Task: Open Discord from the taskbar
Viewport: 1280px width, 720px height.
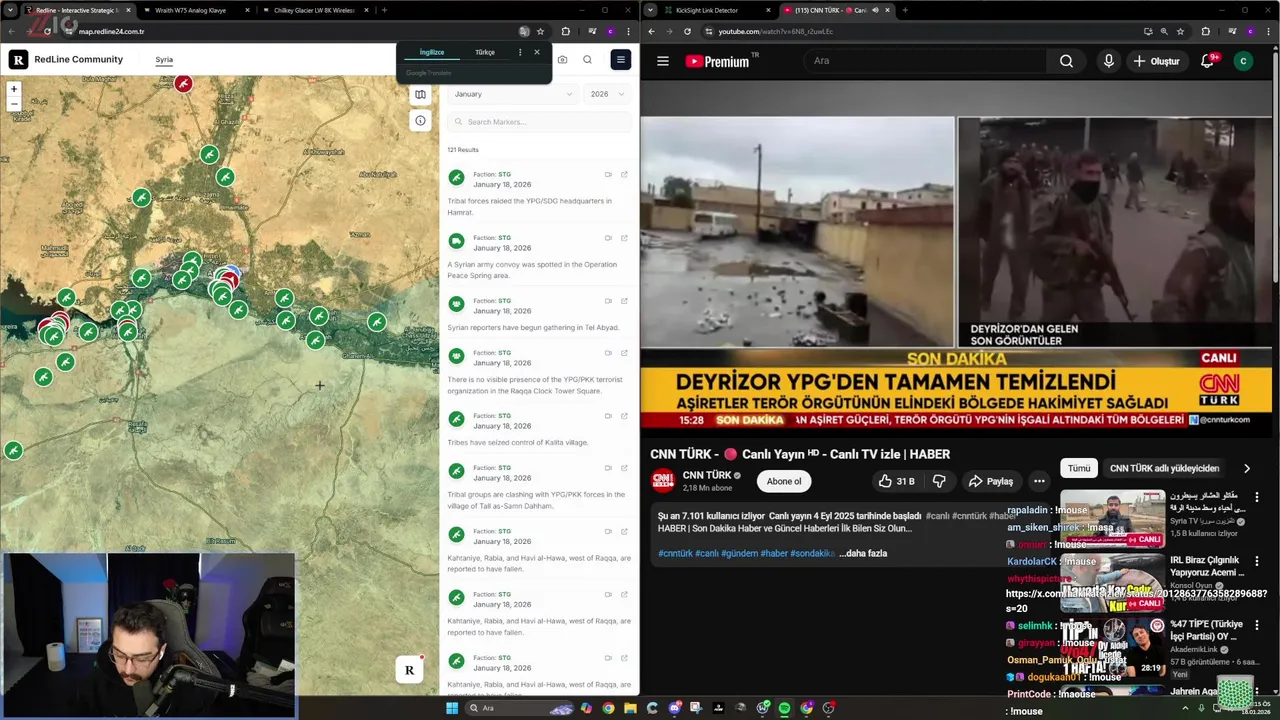Action: tap(675, 708)
